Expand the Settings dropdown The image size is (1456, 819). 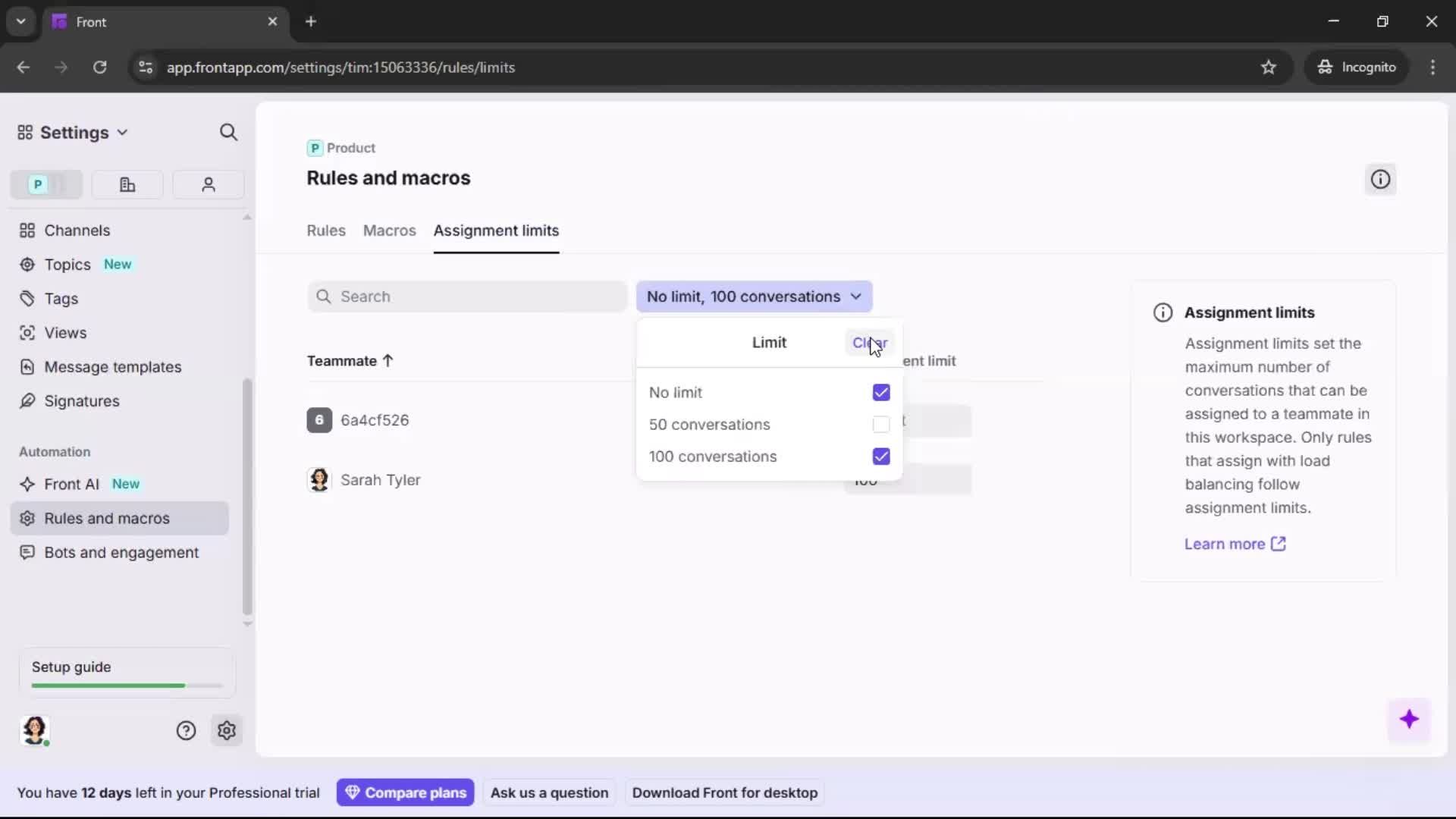point(123,132)
